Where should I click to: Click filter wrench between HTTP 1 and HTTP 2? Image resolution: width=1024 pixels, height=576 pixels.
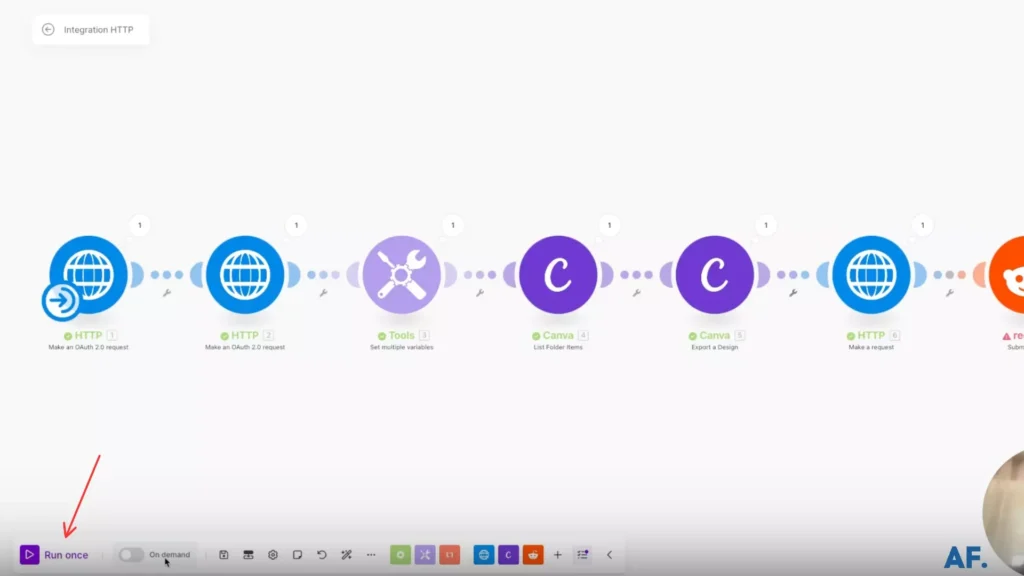[167, 293]
